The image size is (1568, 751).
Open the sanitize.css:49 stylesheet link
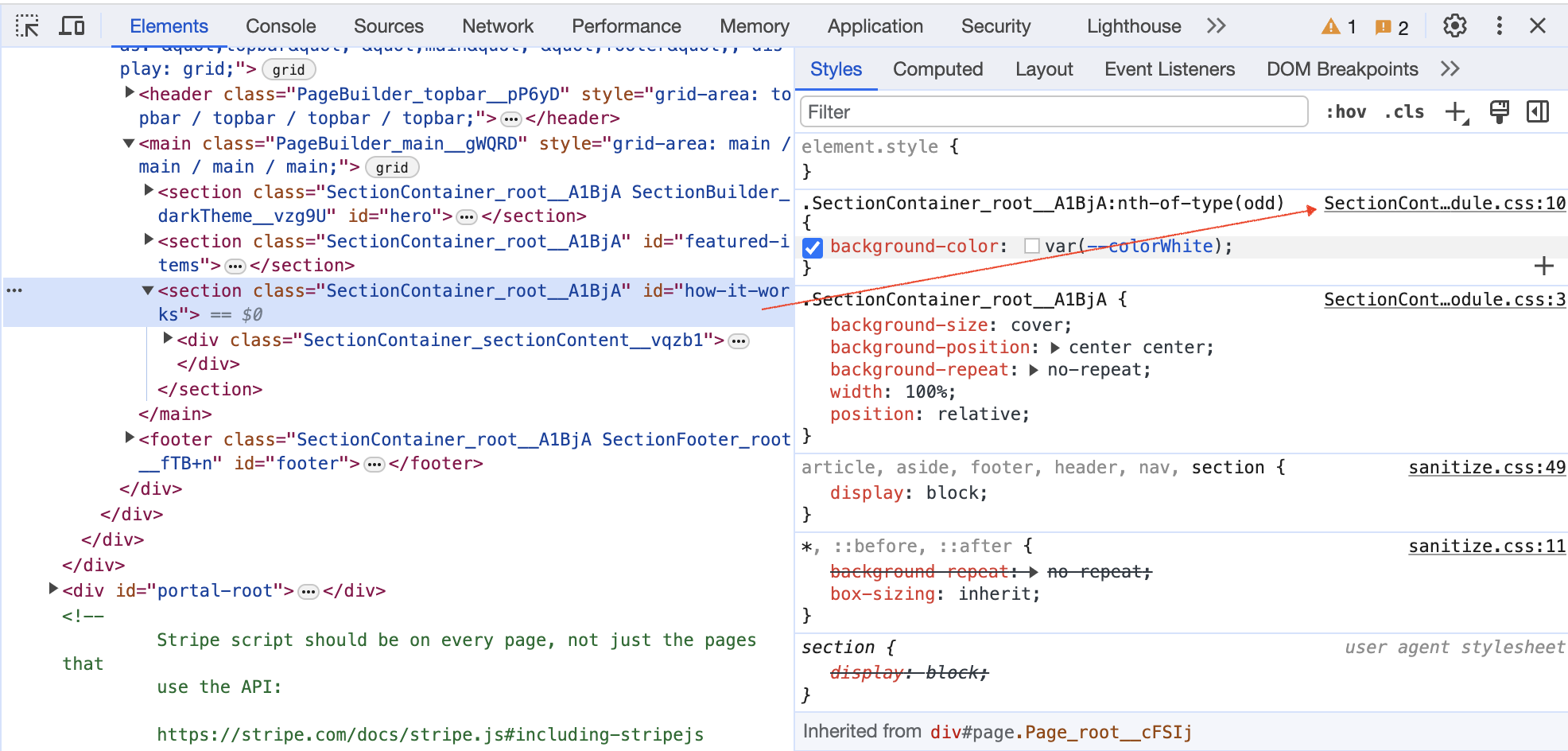pos(1485,467)
